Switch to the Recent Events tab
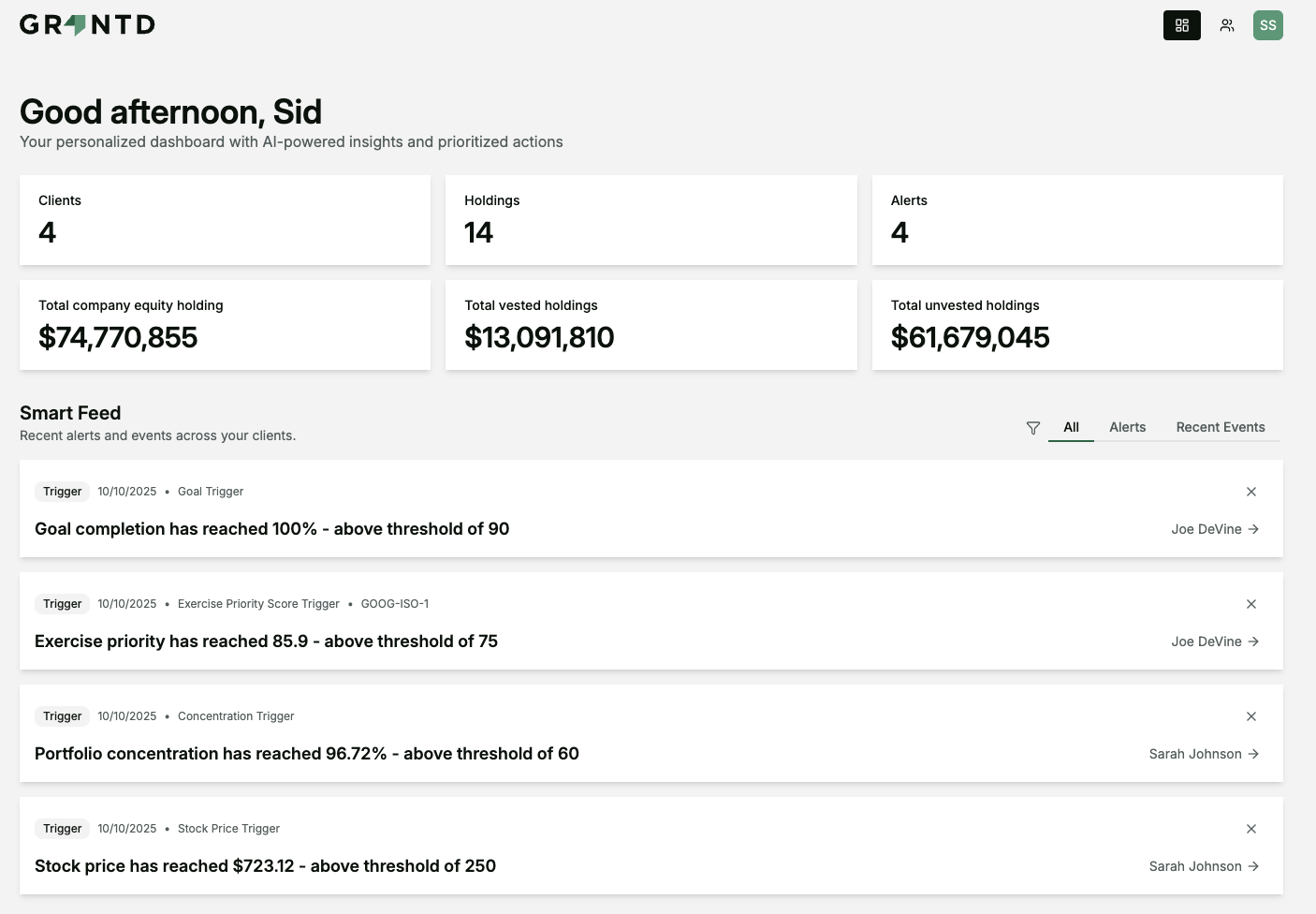The height and width of the screenshot is (914, 1316). 1221,427
